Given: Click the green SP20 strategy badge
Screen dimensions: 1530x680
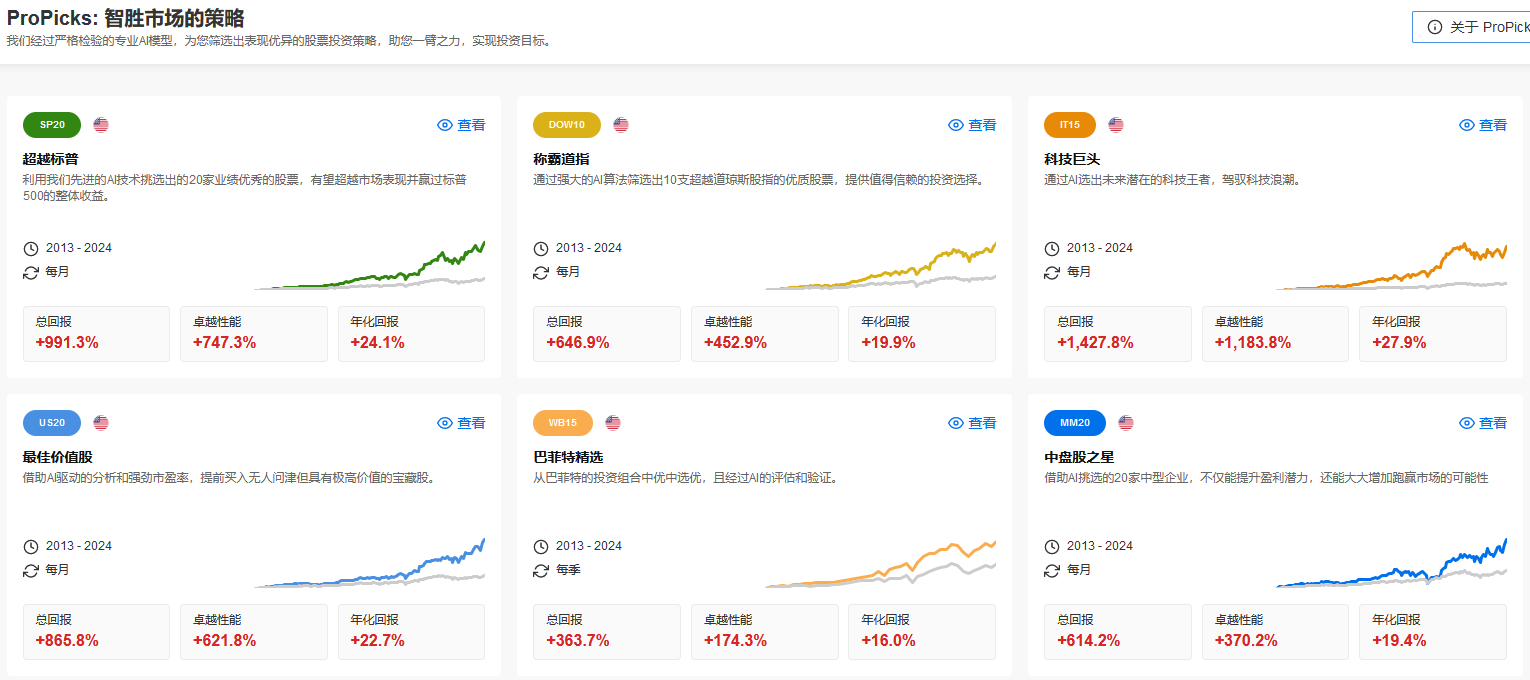Looking at the screenshot, I should point(52,125).
